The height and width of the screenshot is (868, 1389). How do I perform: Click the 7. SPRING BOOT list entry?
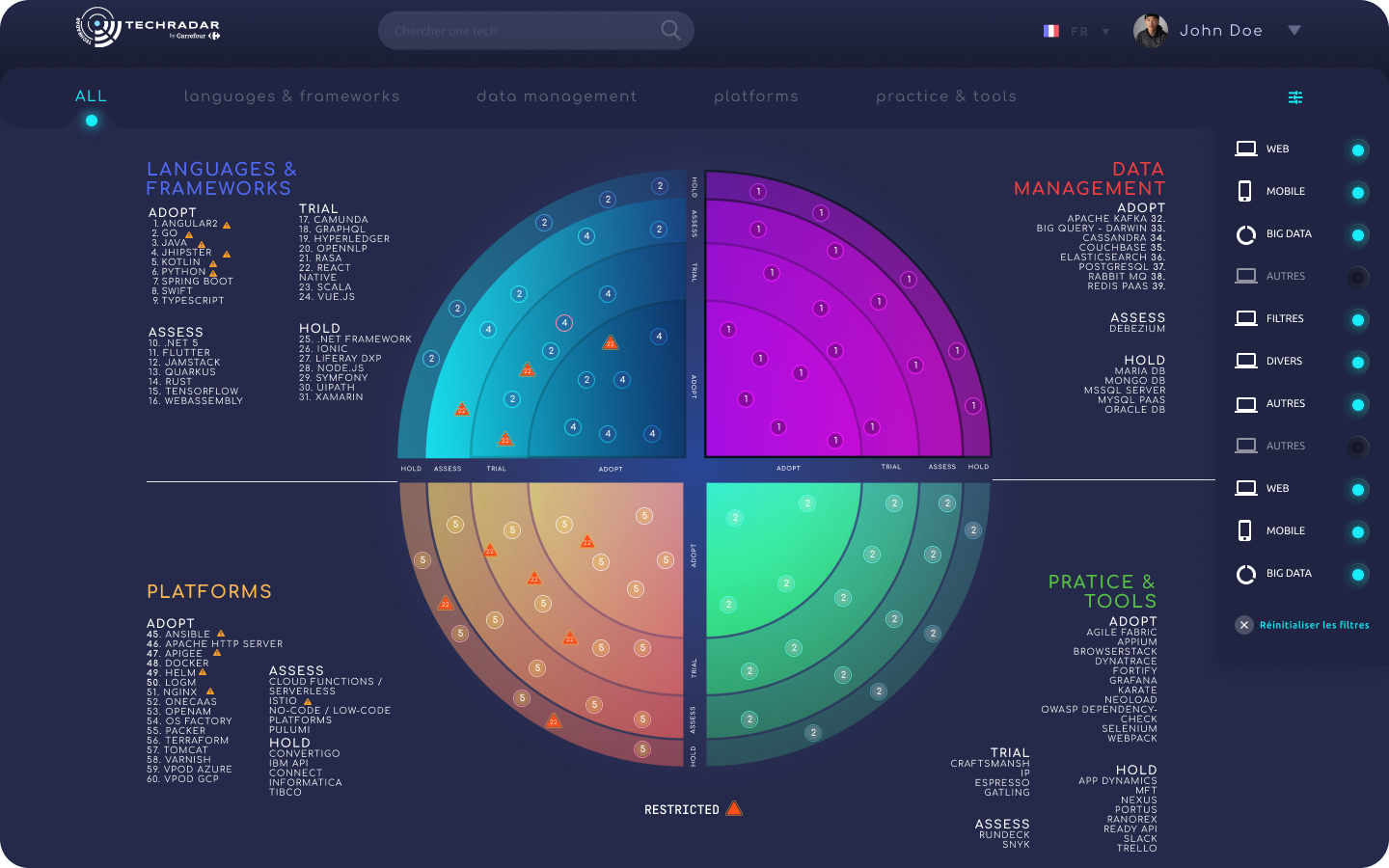(192, 282)
